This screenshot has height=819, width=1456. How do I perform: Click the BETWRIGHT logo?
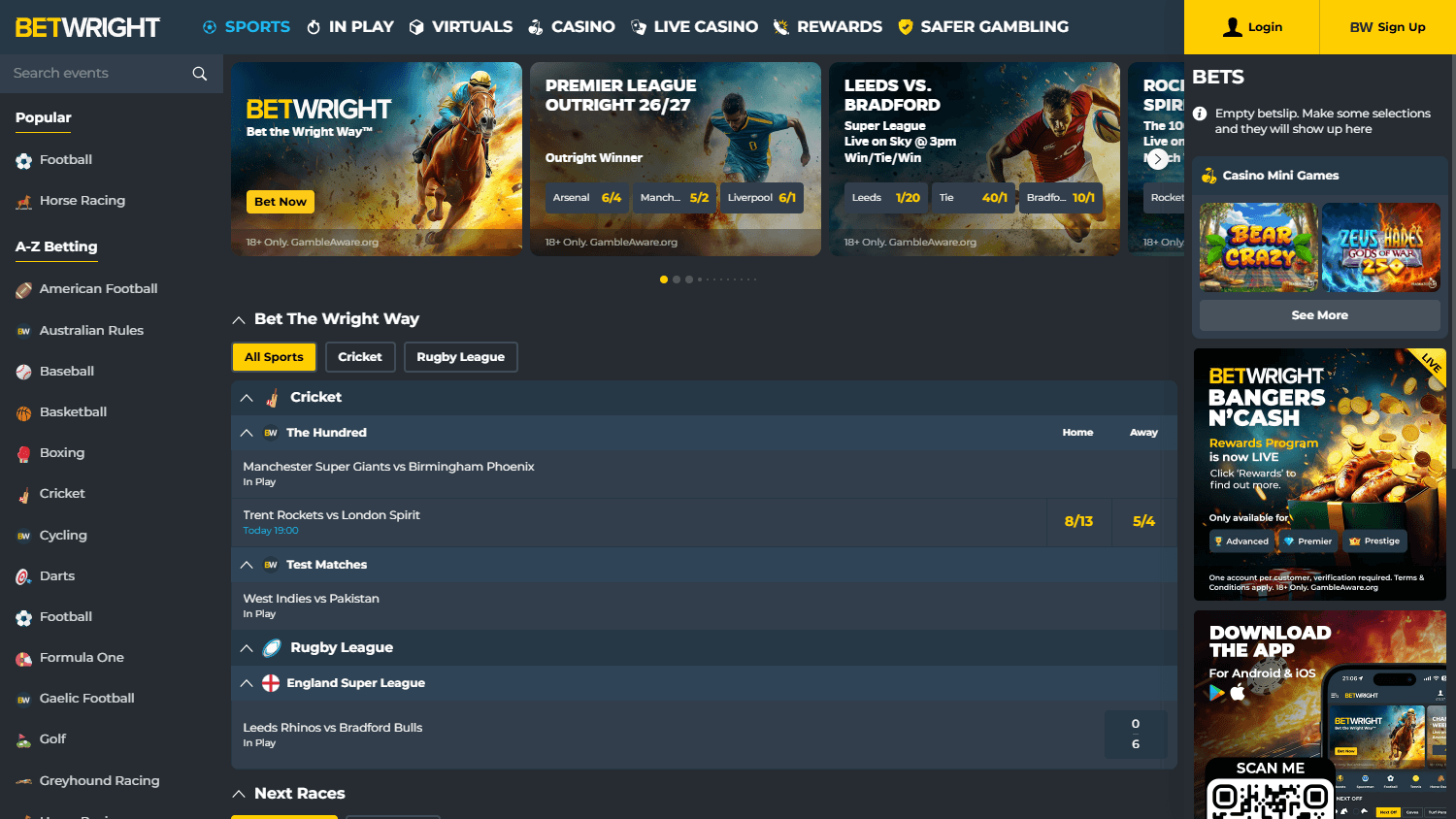[87, 27]
